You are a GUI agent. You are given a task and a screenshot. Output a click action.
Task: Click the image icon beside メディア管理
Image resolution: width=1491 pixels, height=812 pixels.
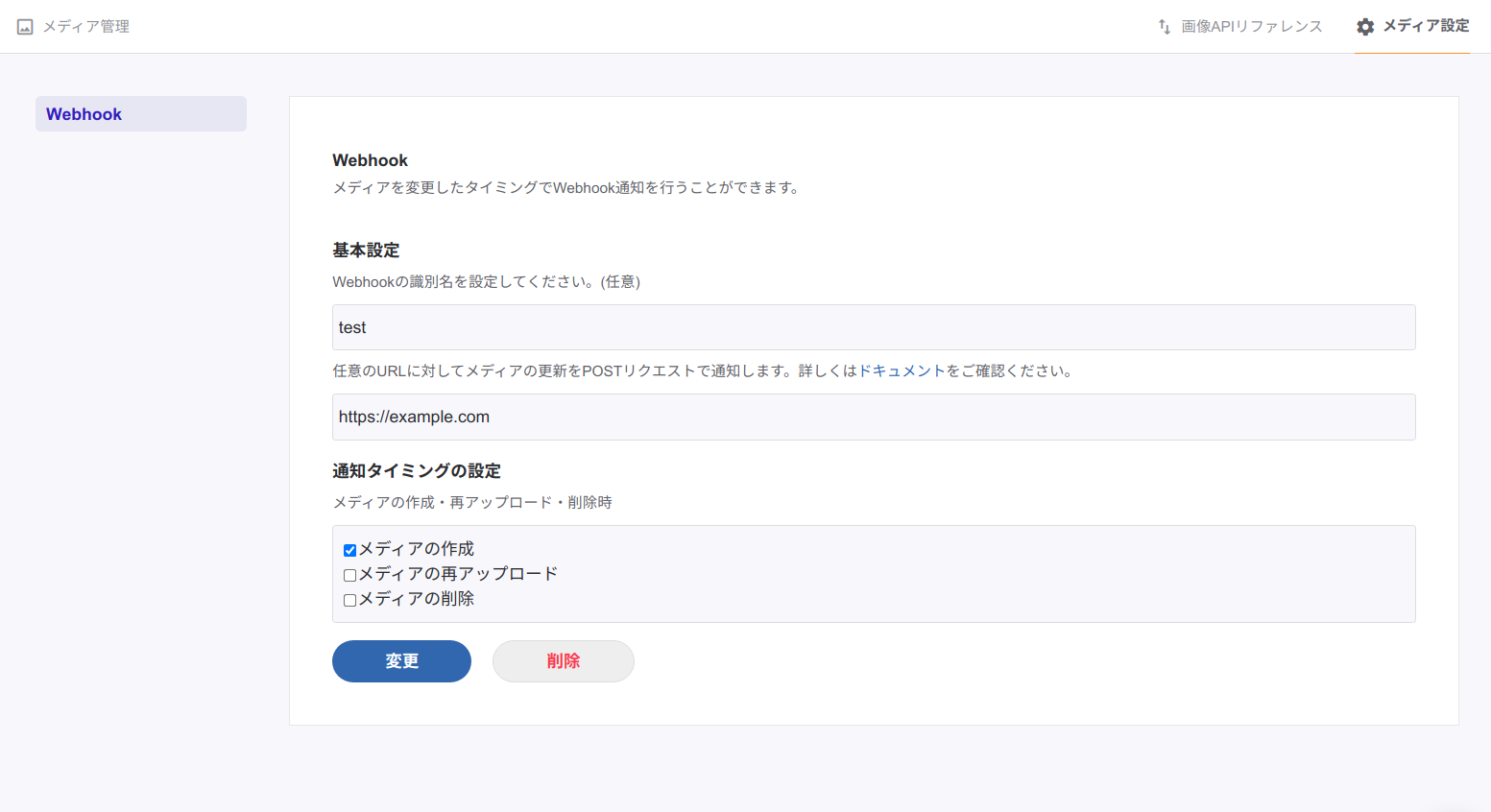[x=25, y=27]
